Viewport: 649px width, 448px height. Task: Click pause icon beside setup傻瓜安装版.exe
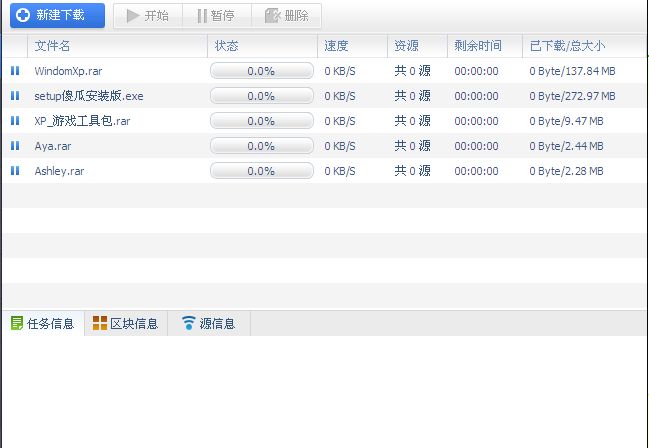click(15, 96)
